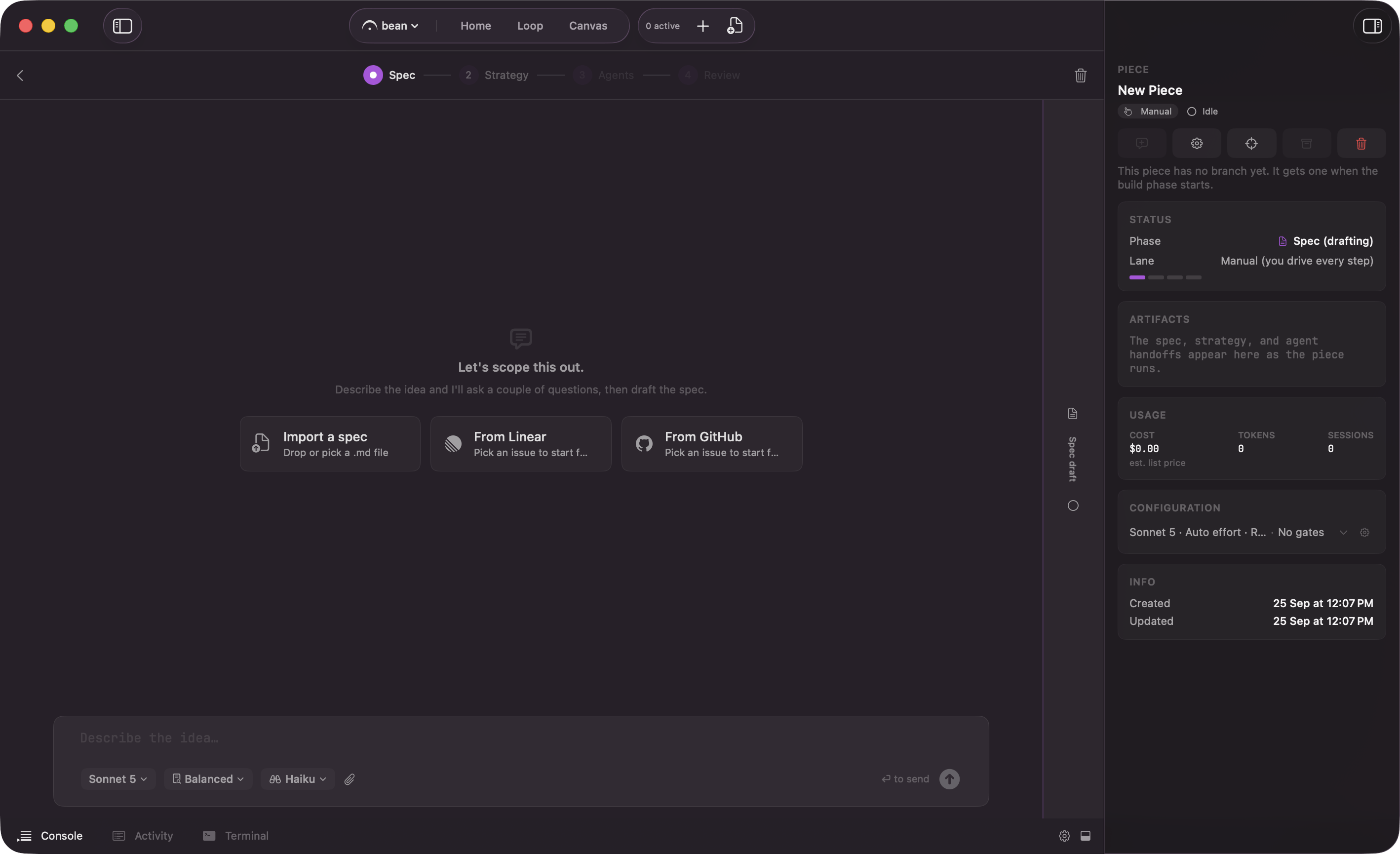Toggle the right inspector panel icon

pyautogui.click(x=1372, y=26)
